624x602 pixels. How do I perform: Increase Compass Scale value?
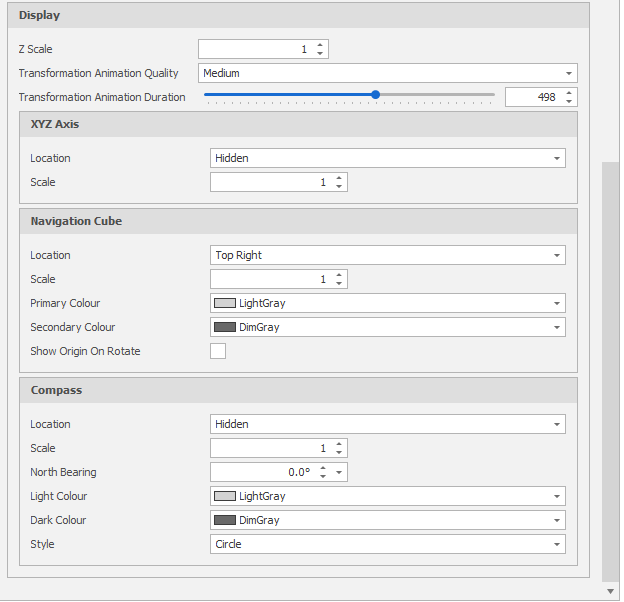tap(339, 444)
